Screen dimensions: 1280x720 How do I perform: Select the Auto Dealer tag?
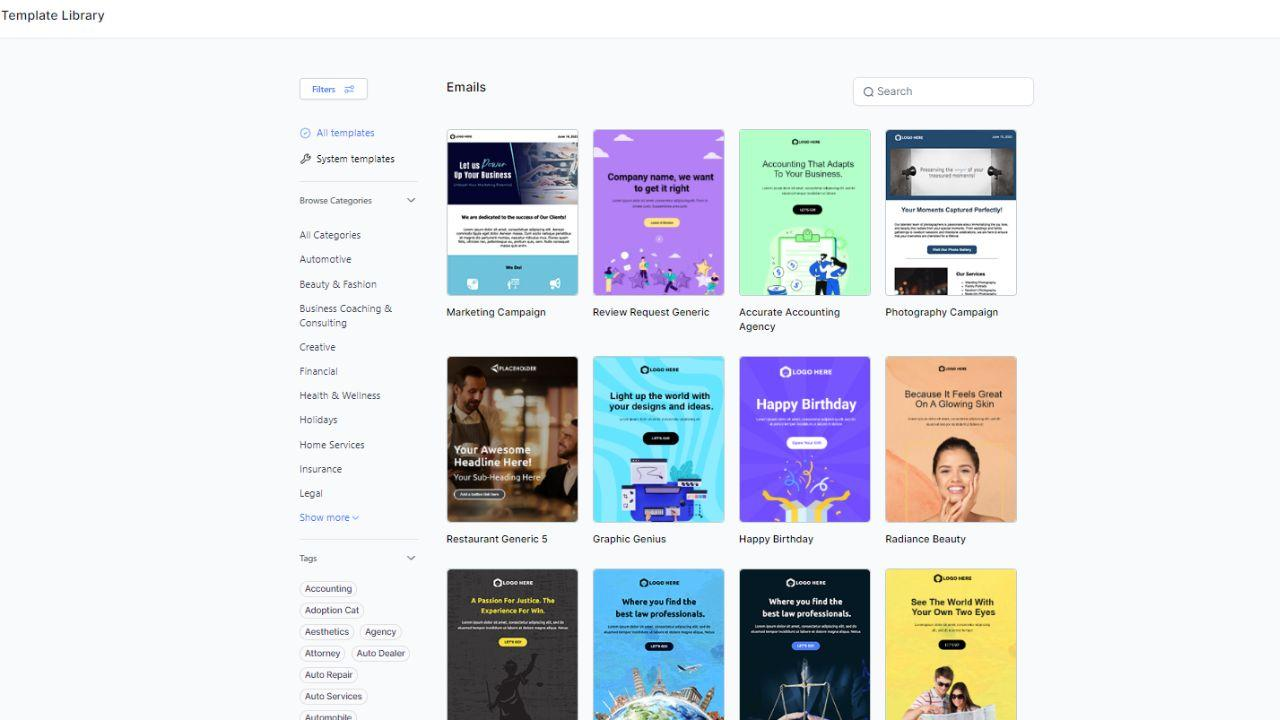click(380, 653)
